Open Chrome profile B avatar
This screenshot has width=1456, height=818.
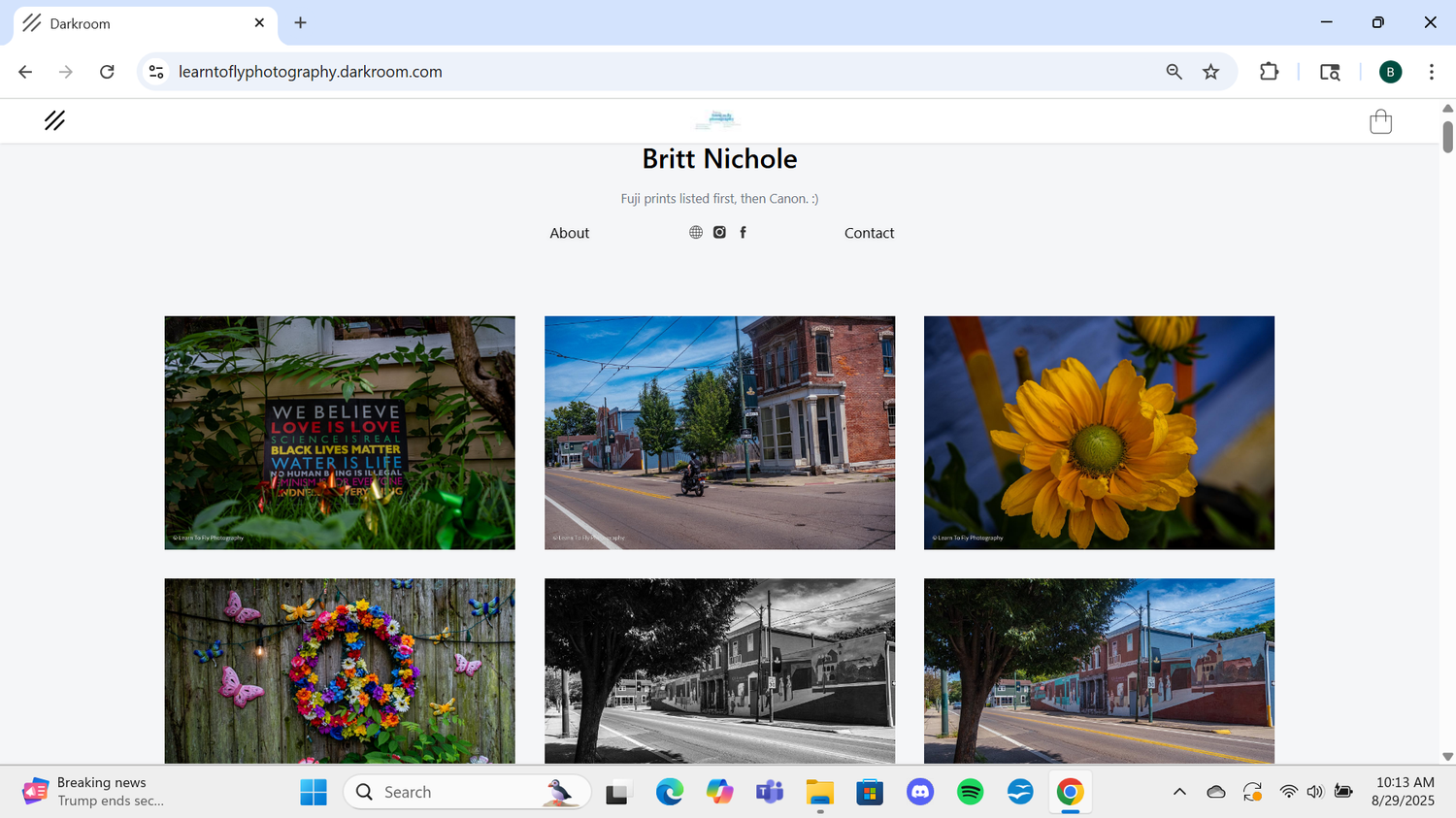[1390, 72]
